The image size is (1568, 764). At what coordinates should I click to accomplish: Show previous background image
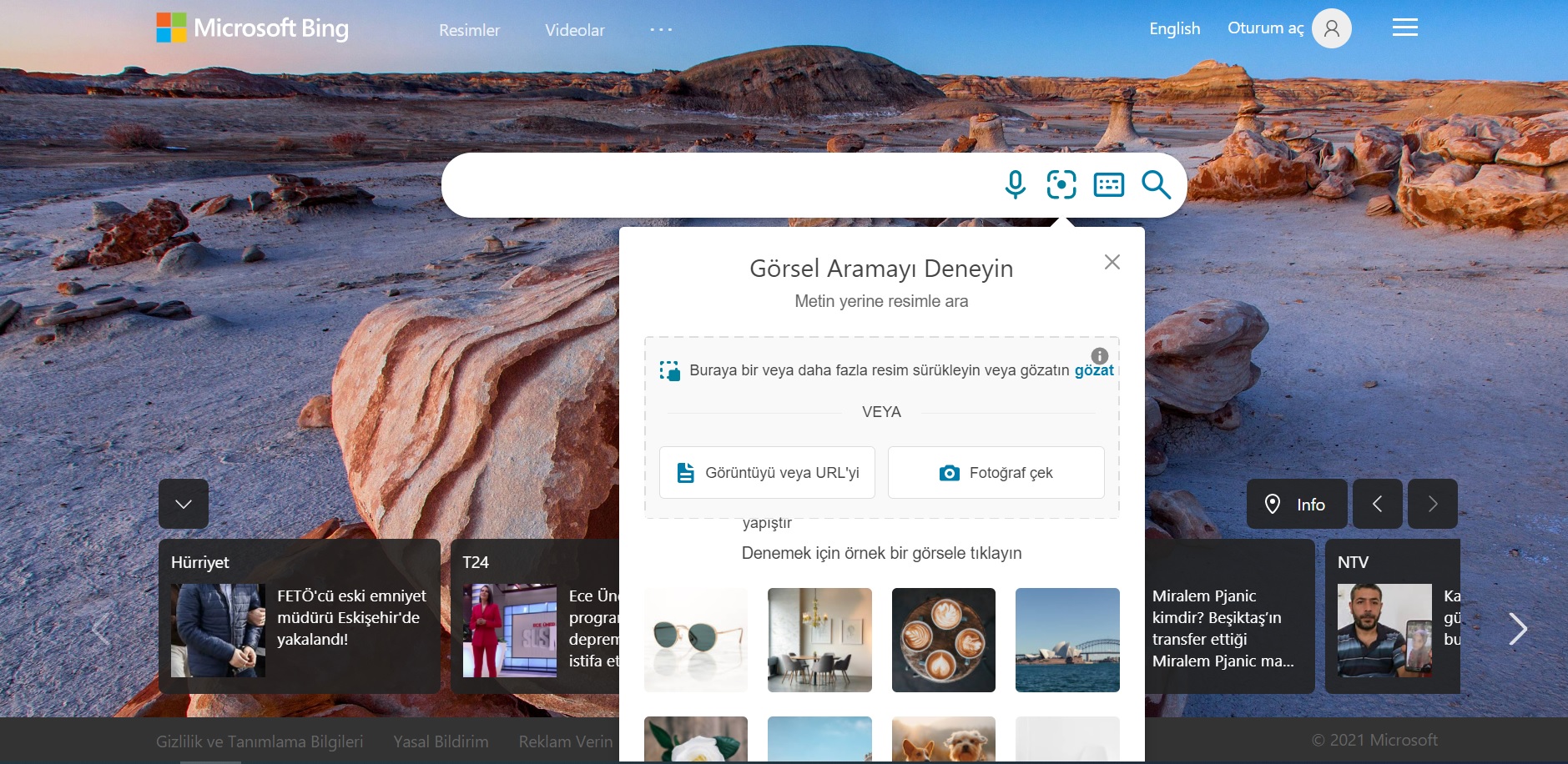tap(1377, 504)
